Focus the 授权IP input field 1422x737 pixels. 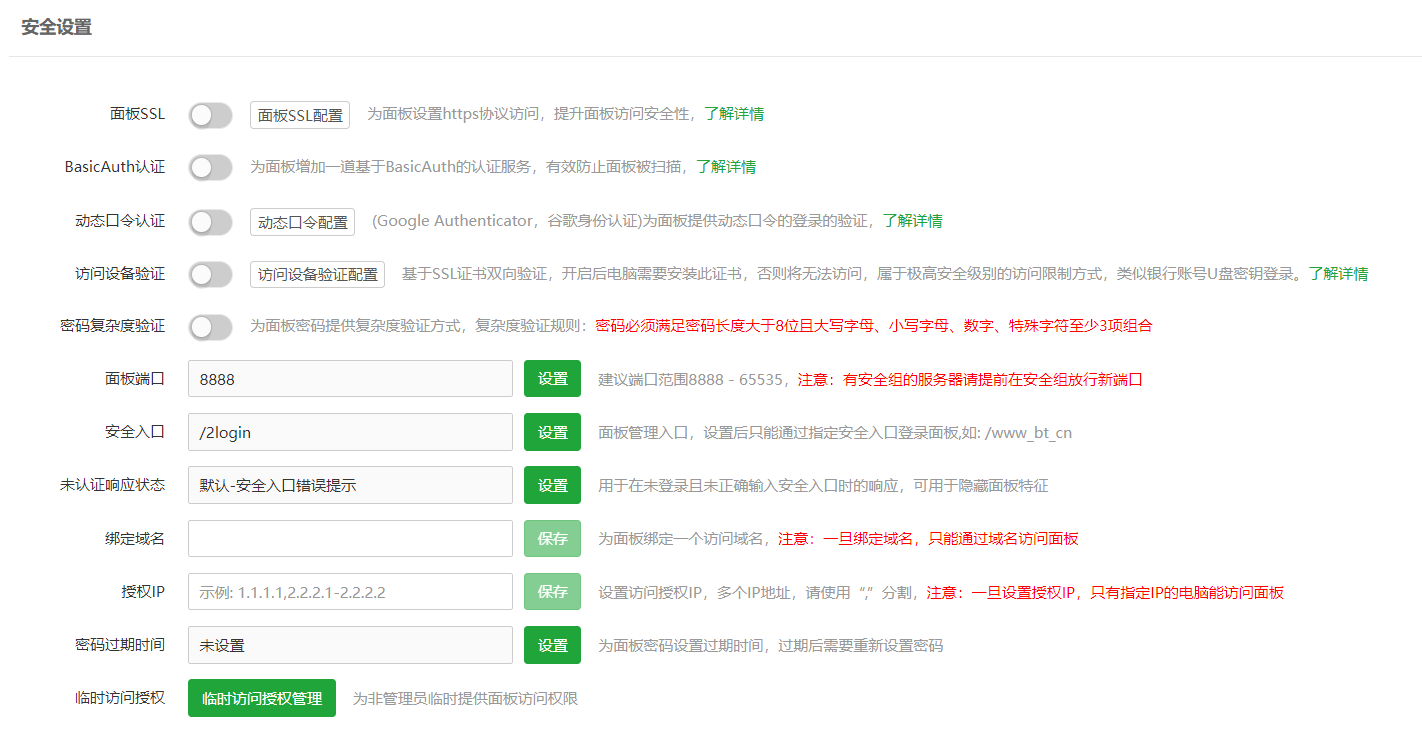point(350,592)
